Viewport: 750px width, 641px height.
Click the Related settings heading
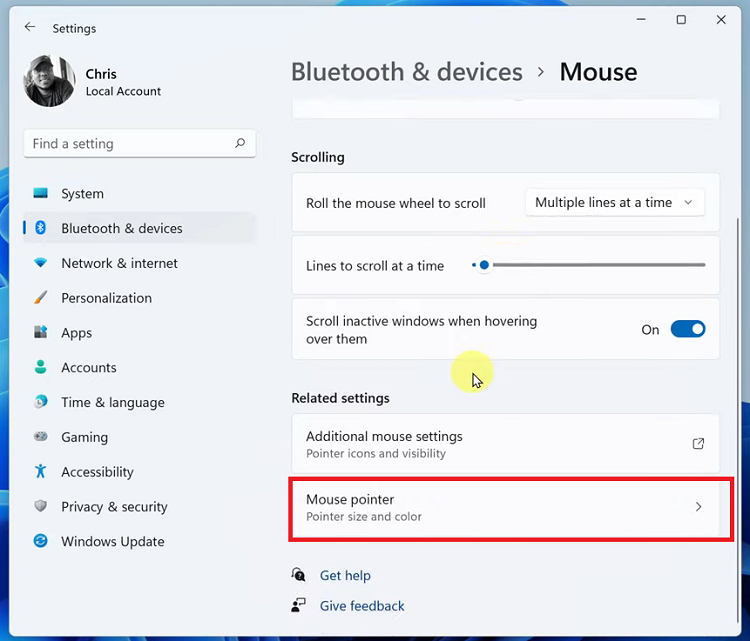[340, 398]
